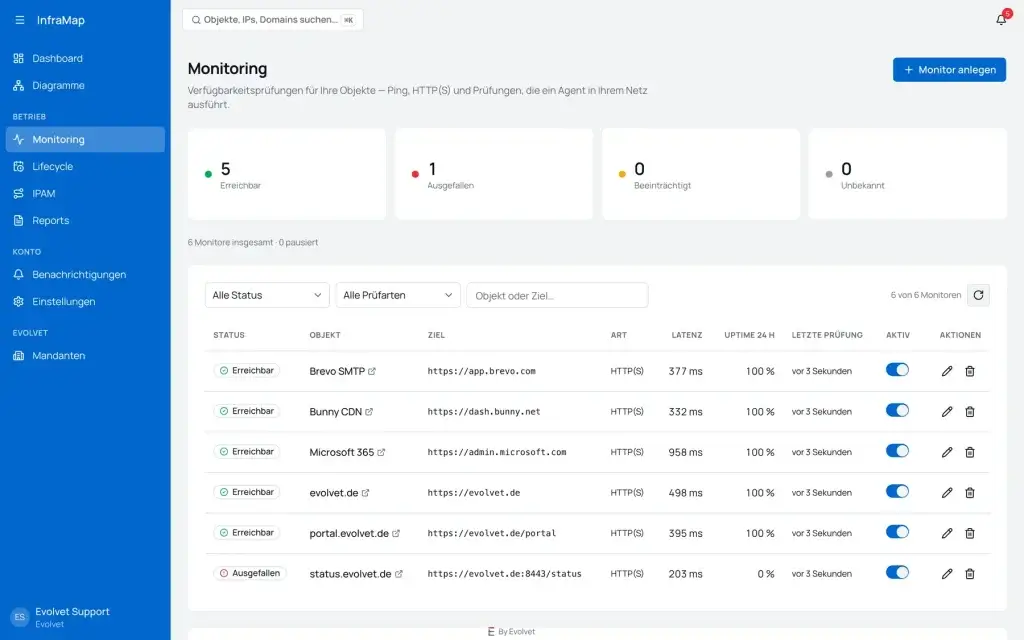Open Lifecycle in sidebar
This screenshot has width=1024, height=640.
pyautogui.click(x=85, y=167)
